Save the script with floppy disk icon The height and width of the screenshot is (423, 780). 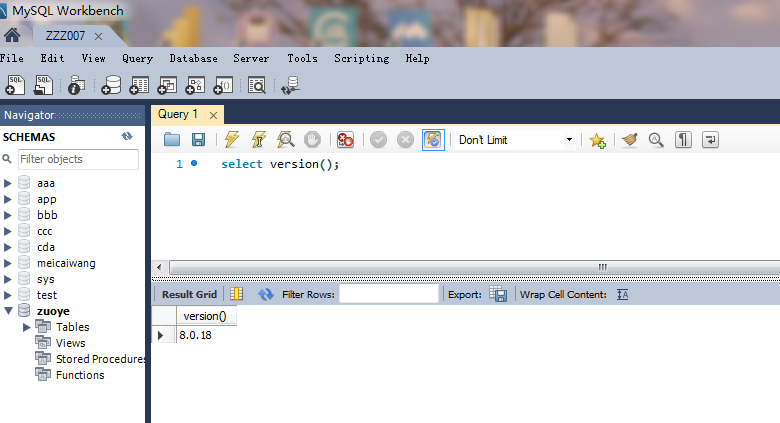198,140
